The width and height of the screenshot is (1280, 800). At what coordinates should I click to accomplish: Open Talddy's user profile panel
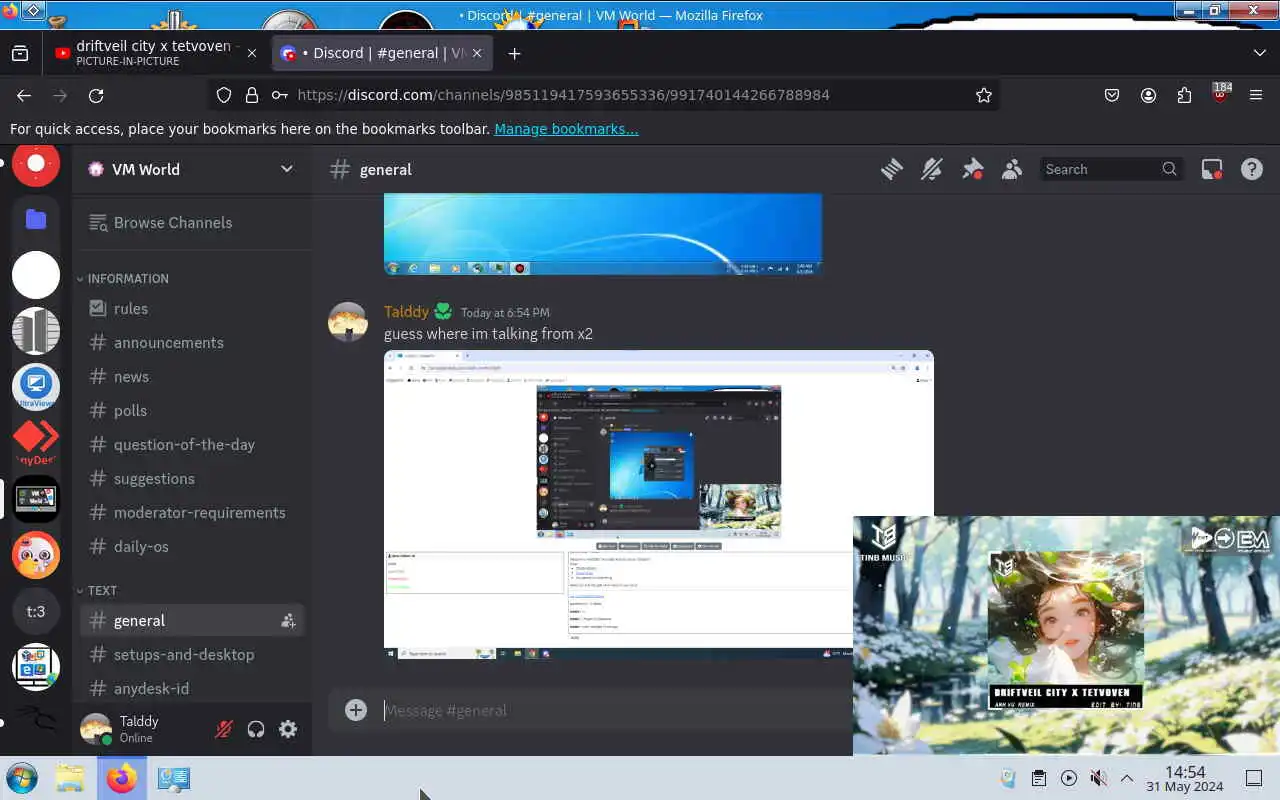(x=140, y=729)
